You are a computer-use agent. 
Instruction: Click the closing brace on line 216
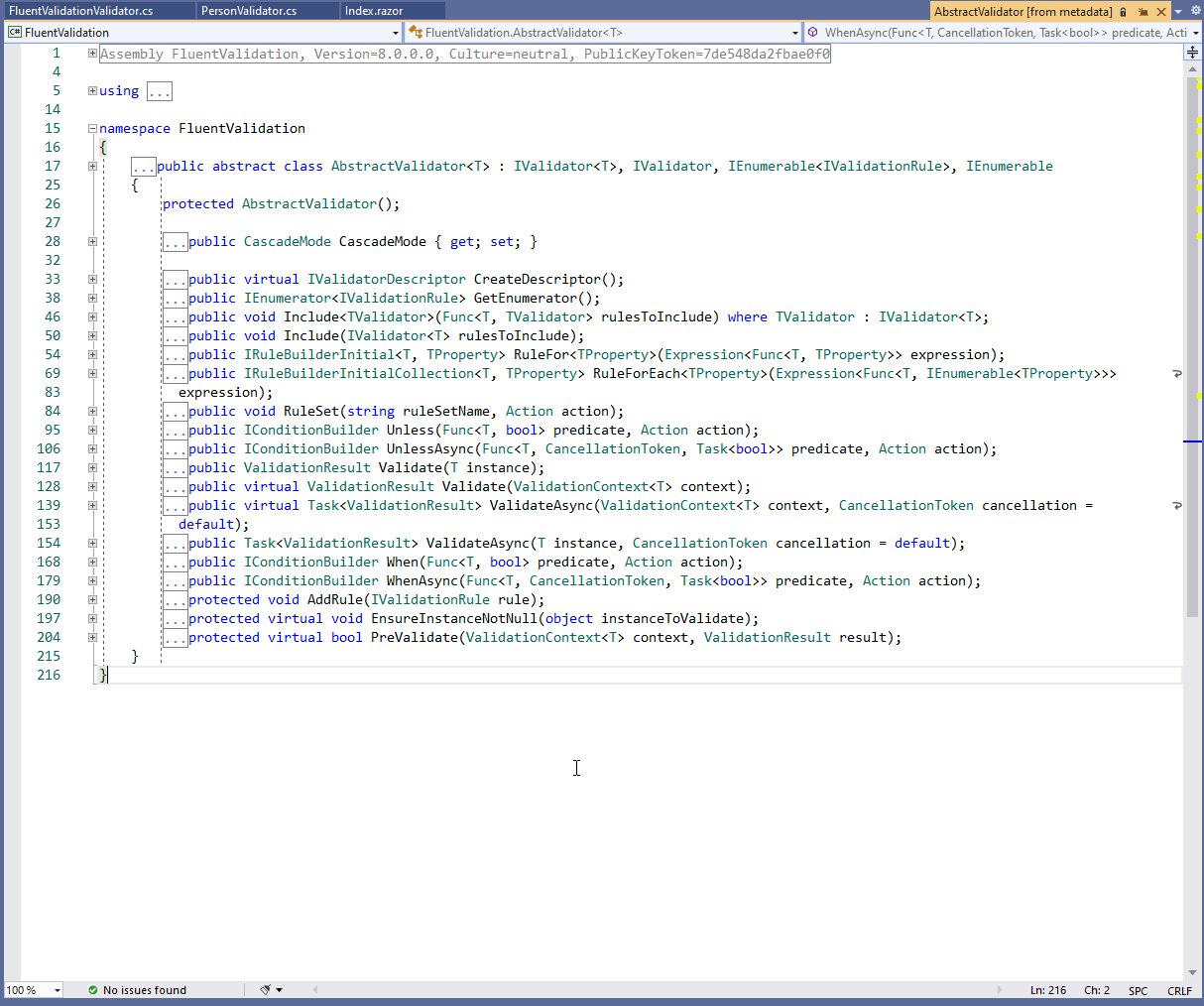point(103,676)
